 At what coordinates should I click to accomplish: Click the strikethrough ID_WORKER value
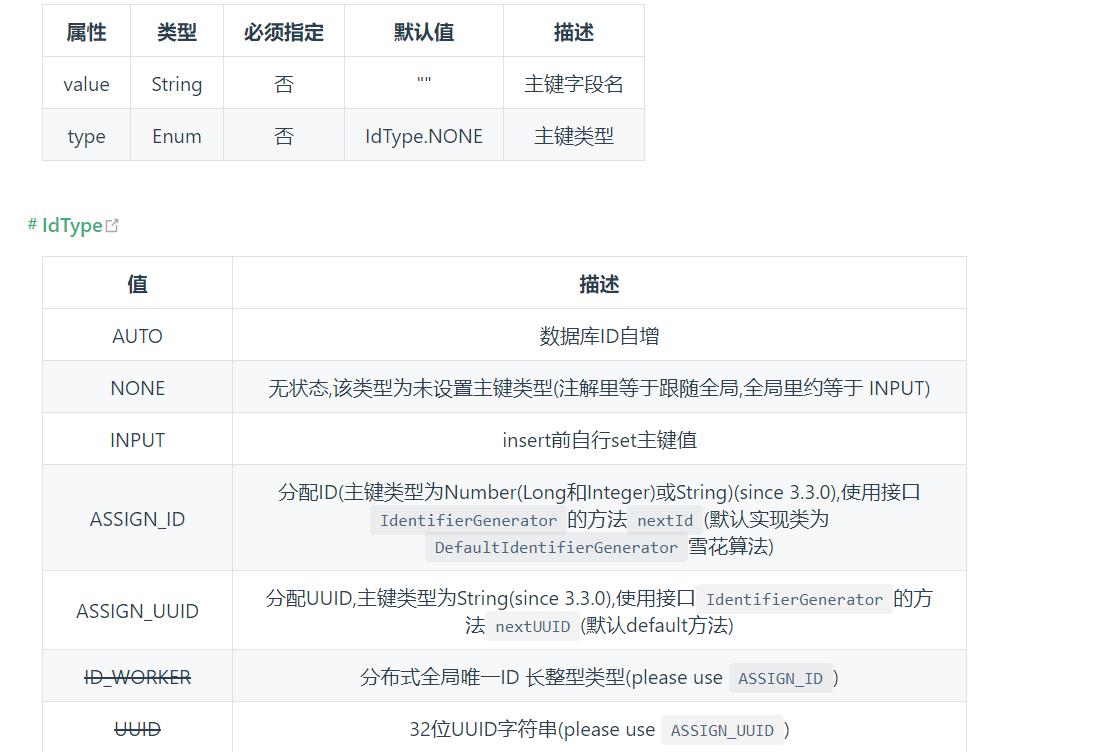tap(137, 678)
